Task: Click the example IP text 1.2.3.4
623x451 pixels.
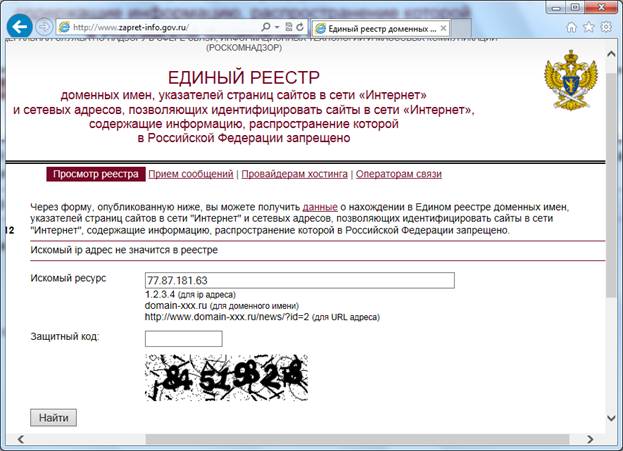Action: [160, 294]
